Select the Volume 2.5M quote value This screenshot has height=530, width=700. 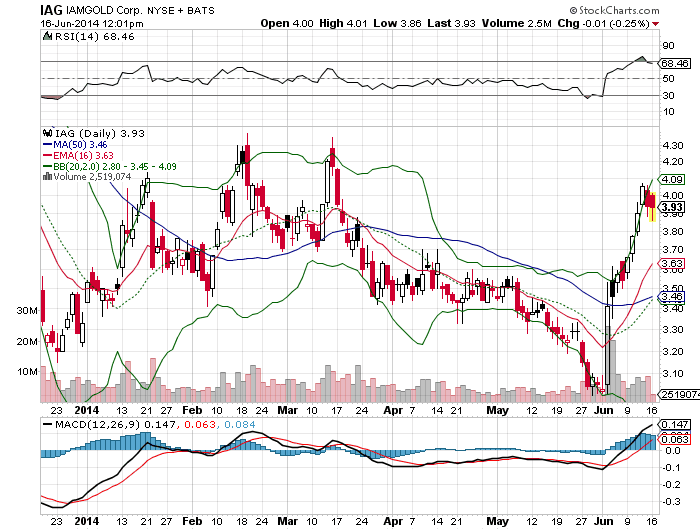click(517, 23)
